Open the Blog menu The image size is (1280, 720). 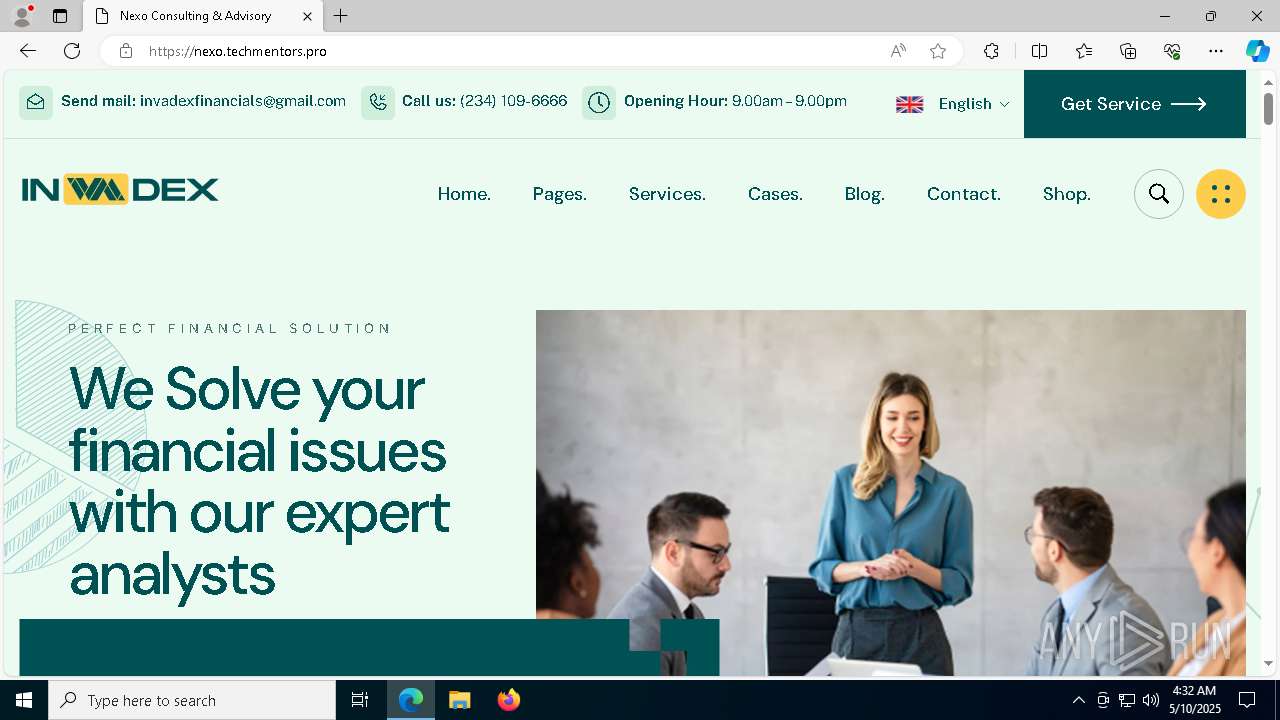[865, 194]
